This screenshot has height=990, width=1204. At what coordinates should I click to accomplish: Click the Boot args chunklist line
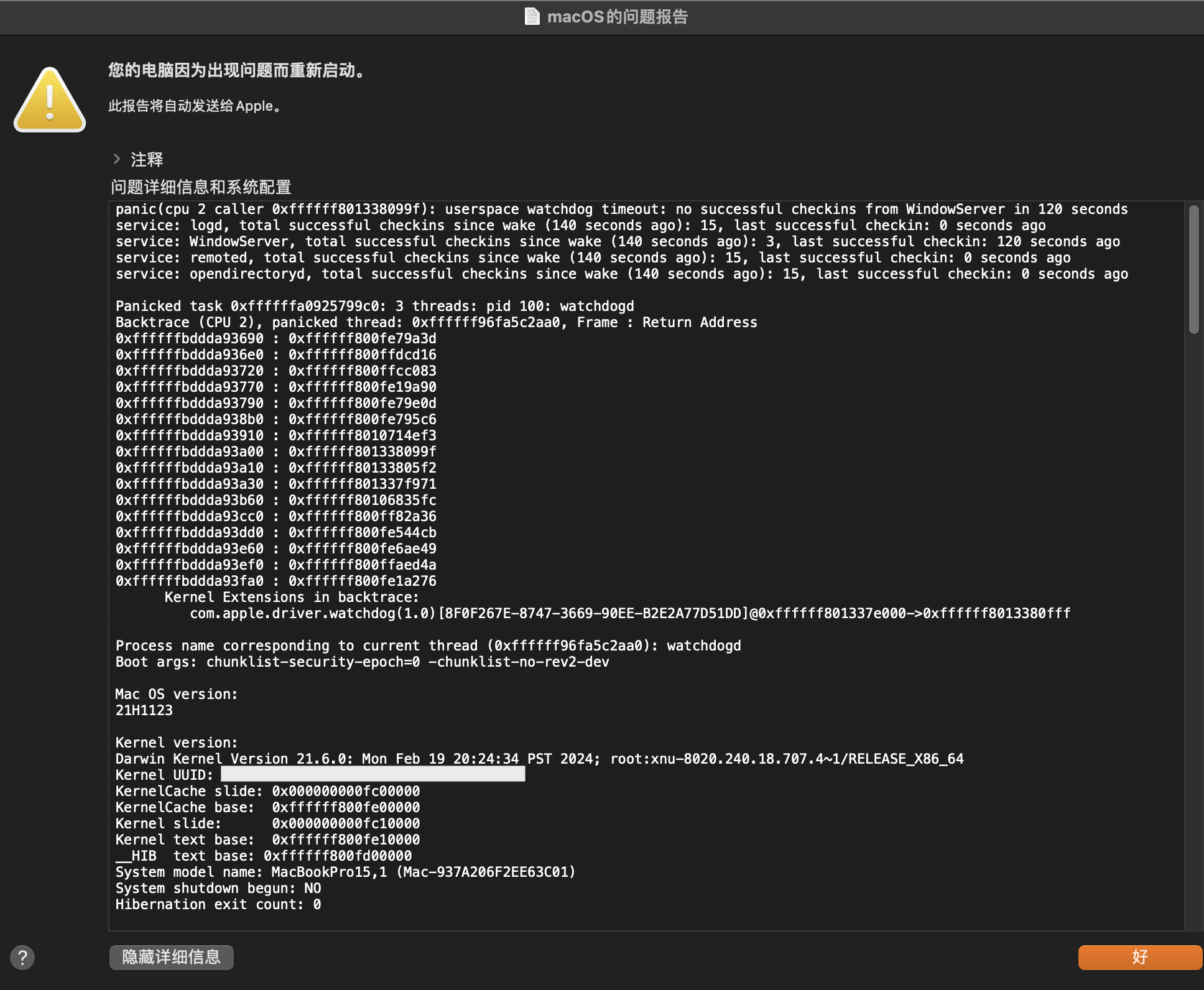pos(362,662)
